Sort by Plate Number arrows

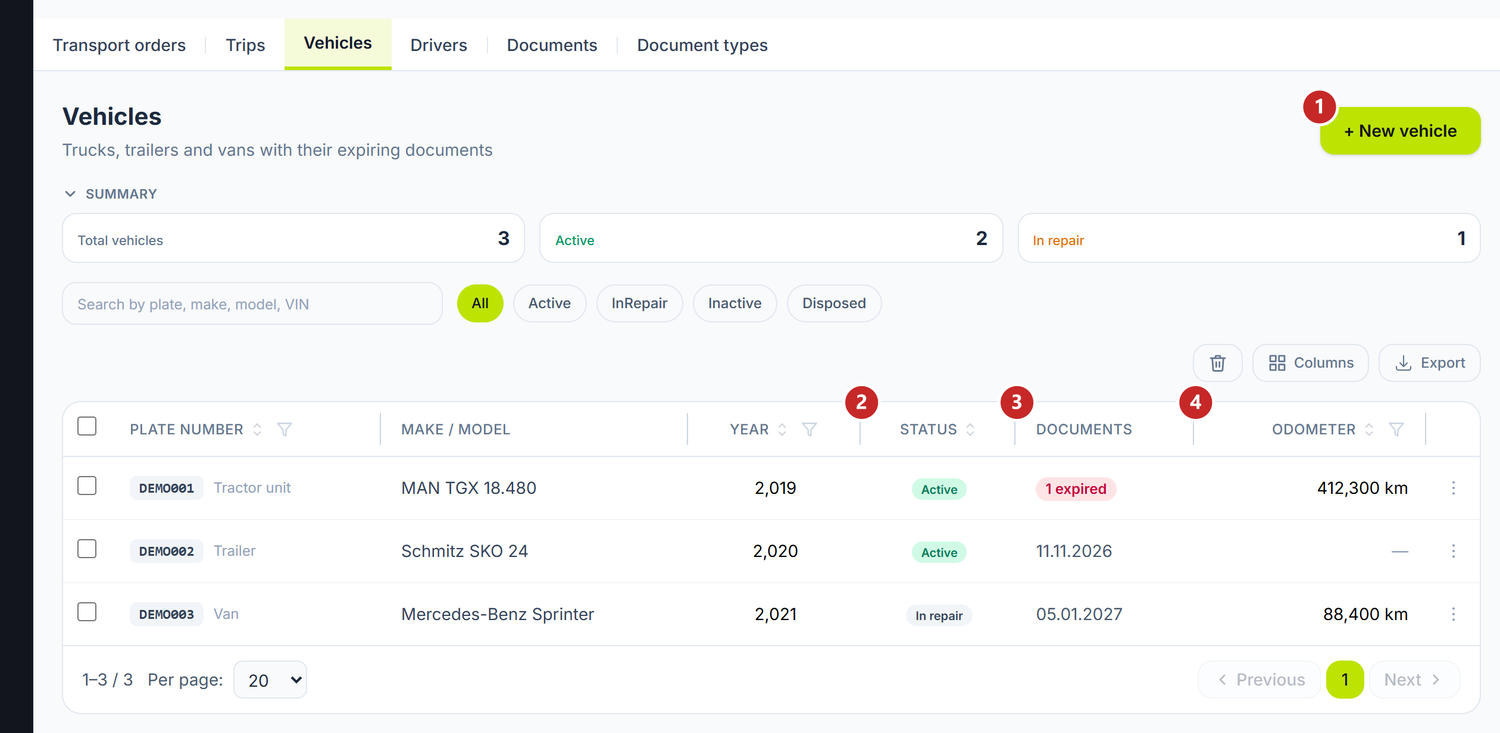pyautogui.click(x=257, y=429)
